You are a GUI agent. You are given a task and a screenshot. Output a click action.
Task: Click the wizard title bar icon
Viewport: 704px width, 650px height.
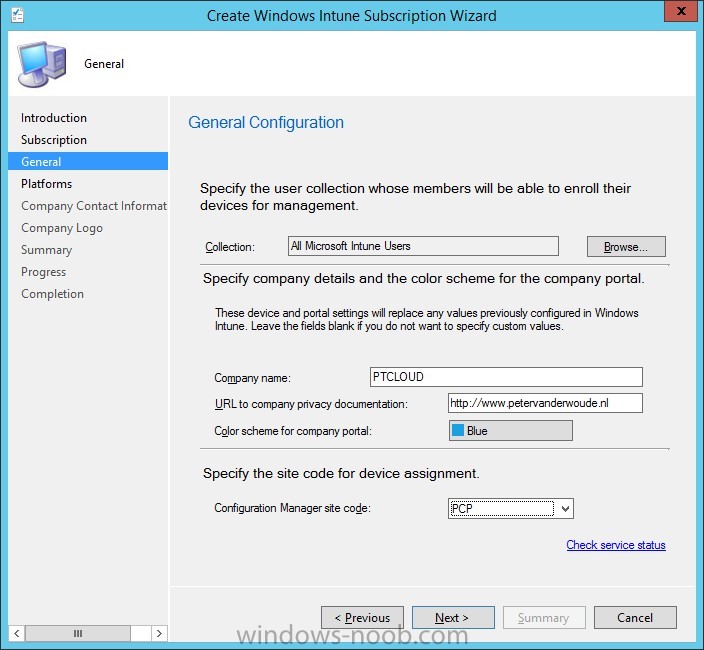(x=17, y=15)
